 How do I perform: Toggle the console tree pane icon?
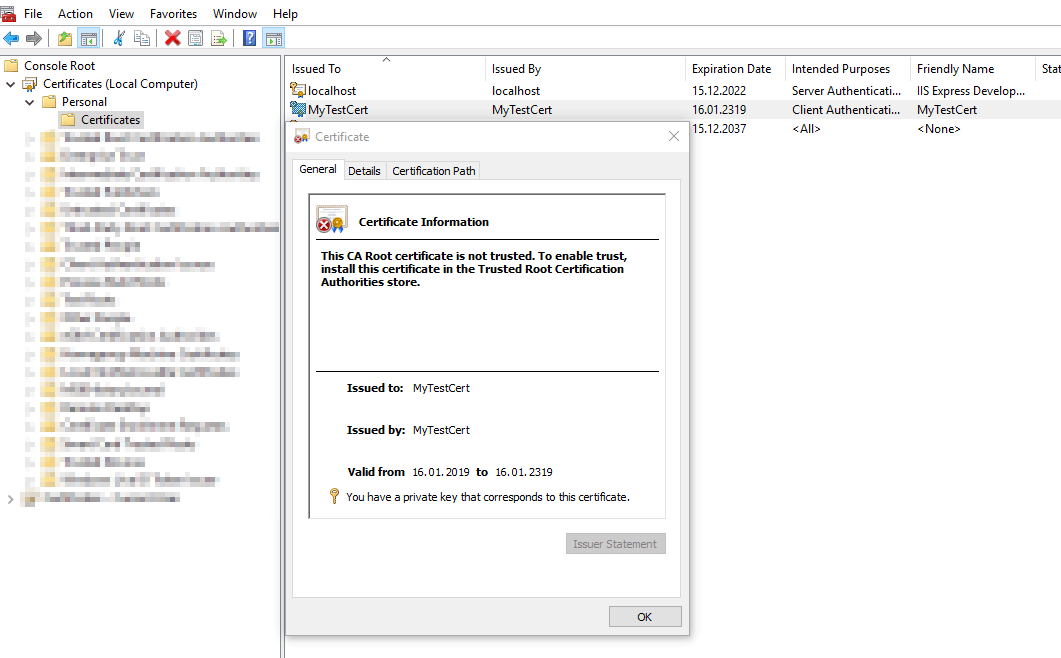87,38
